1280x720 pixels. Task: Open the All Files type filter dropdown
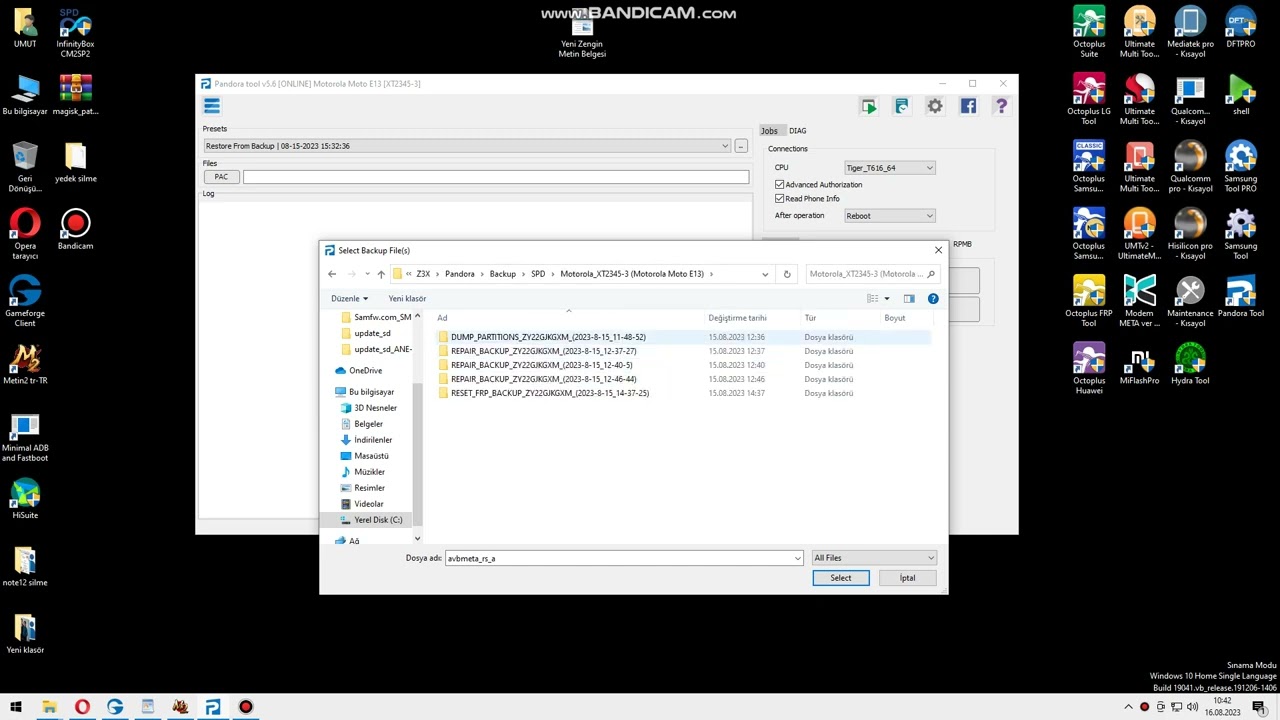tap(874, 558)
